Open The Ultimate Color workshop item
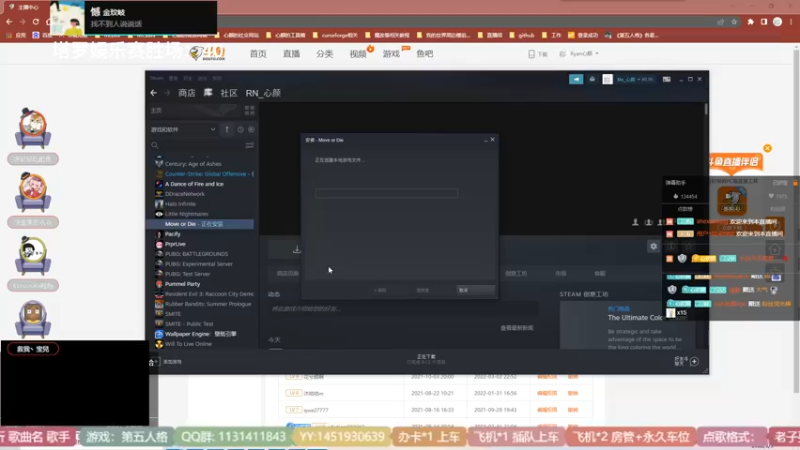This screenshot has height=450, width=800. [635, 317]
